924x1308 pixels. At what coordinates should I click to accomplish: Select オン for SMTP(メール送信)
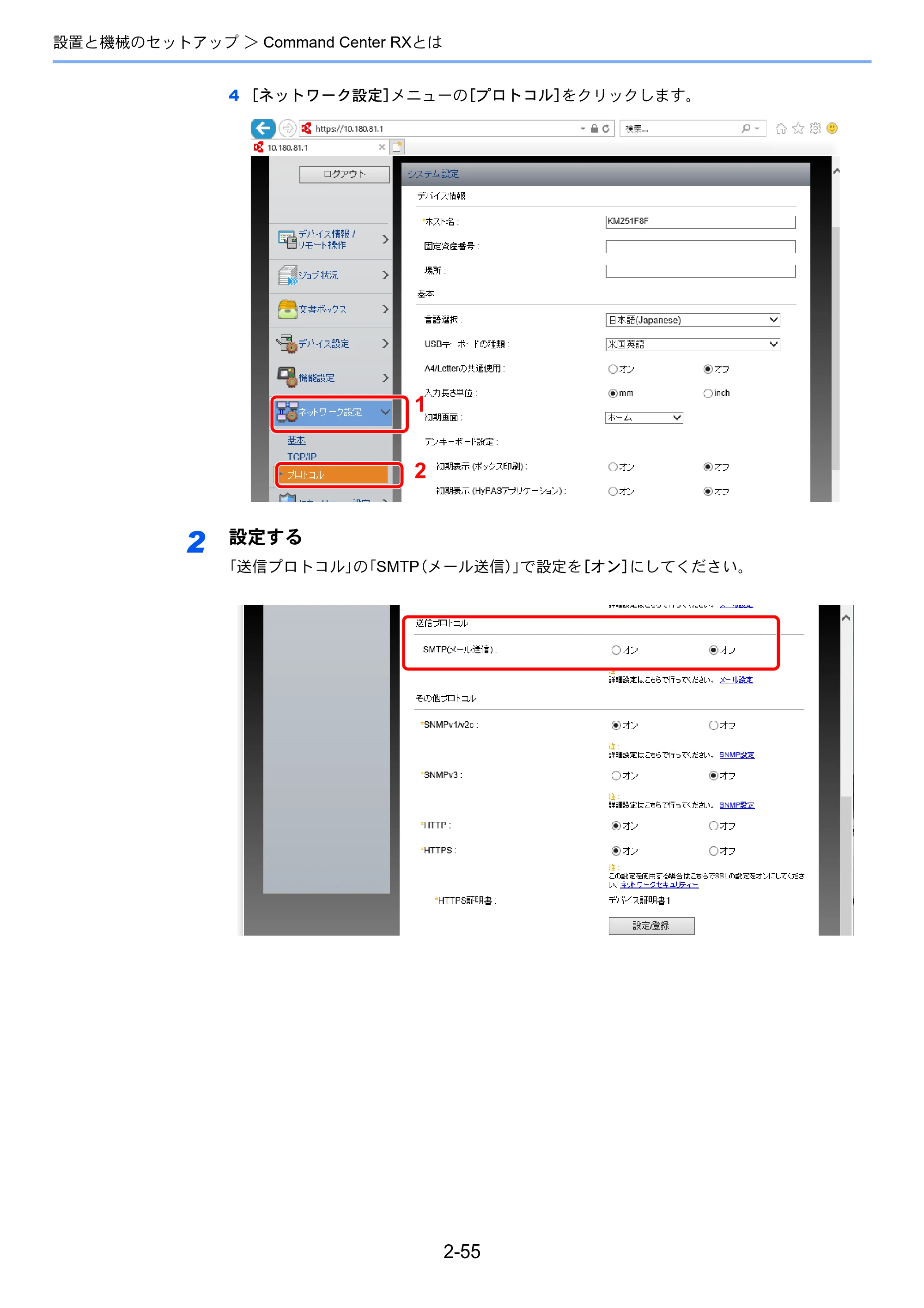[616, 650]
